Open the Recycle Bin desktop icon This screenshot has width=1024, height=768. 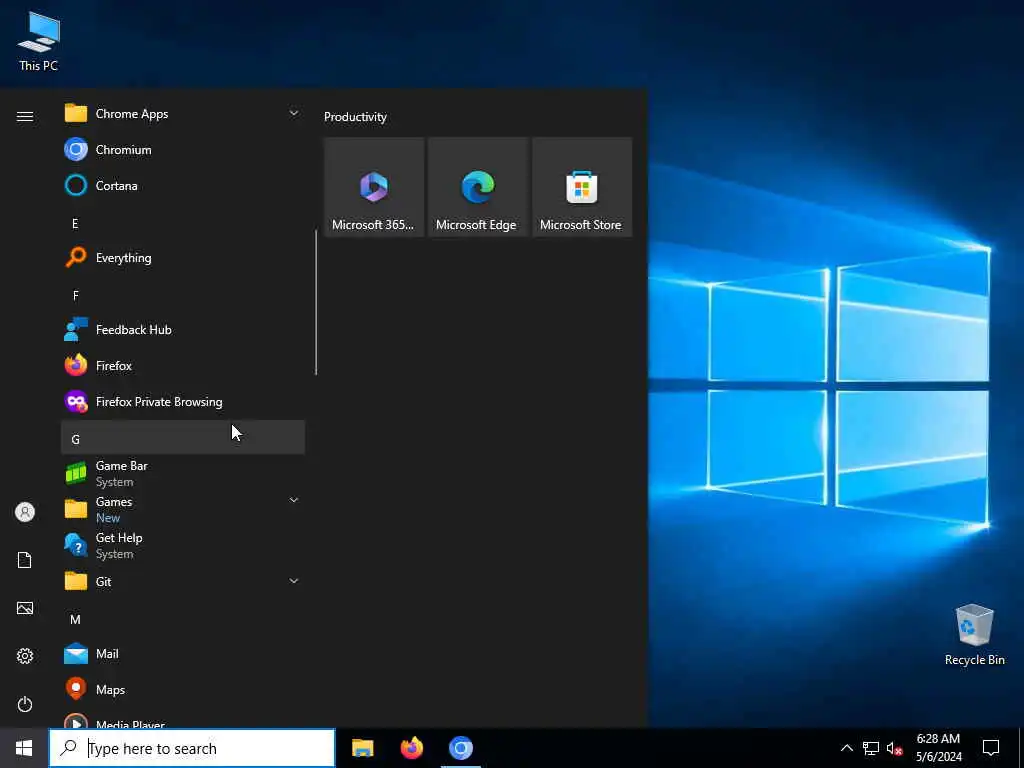click(x=974, y=635)
